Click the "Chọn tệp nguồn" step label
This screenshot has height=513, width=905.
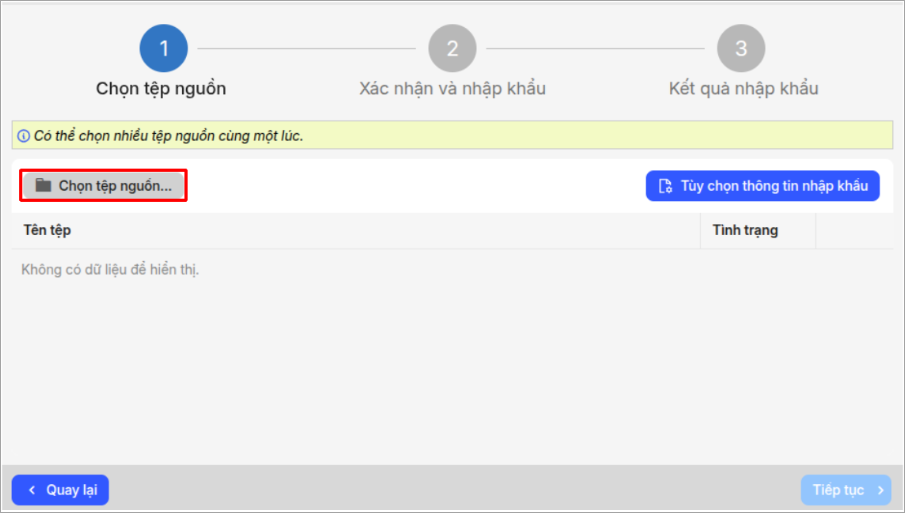coord(161,88)
